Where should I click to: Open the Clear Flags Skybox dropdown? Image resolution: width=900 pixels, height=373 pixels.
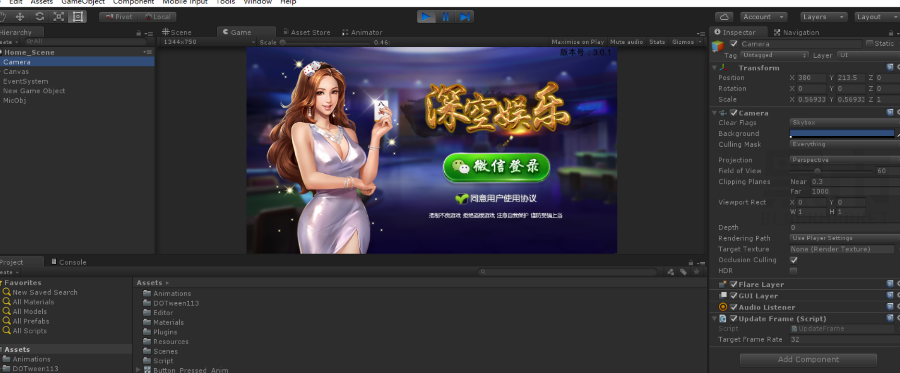pyautogui.click(x=845, y=123)
